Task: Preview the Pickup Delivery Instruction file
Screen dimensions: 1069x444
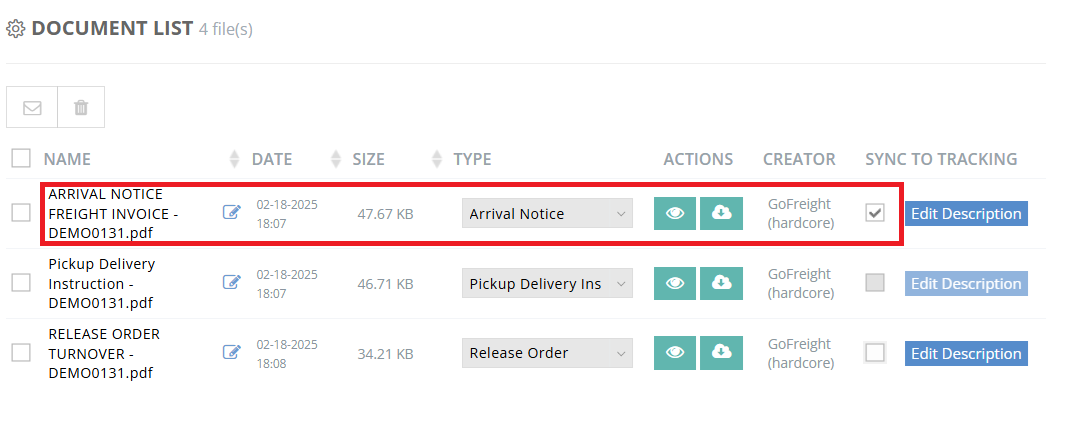Action: 675,283
